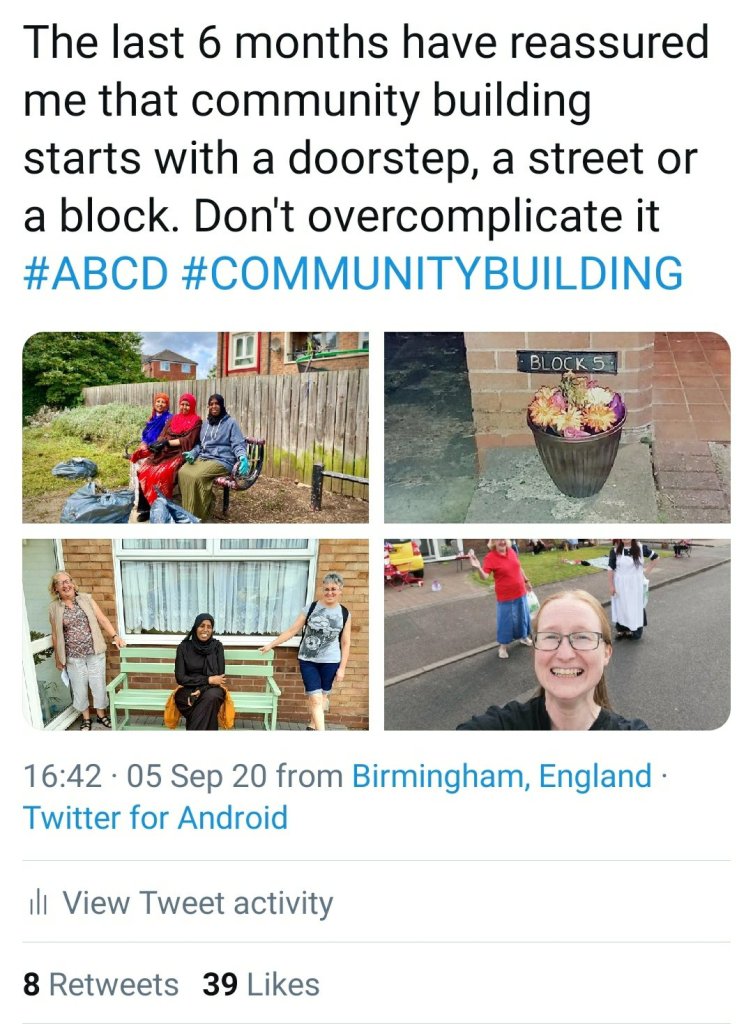Click the tweet activity bar chart icon
Image resolution: width=753 pixels, height=1024 pixels.
click(x=39, y=903)
